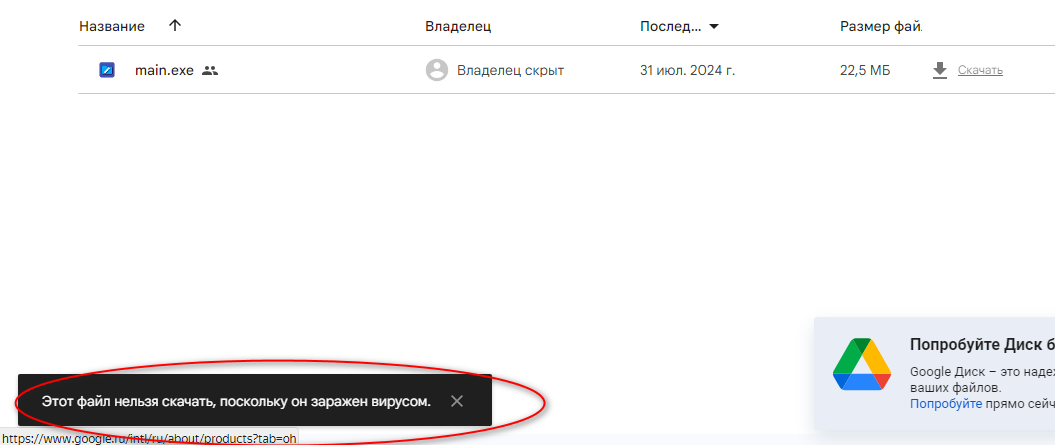Open the Послед... sort dropdown

pyautogui.click(x=714, y=27)
